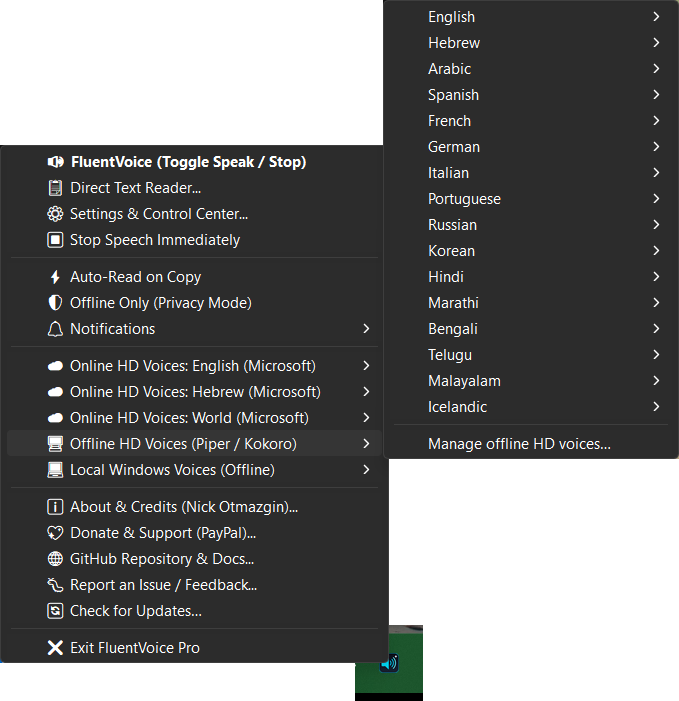Viewport: 679px width, 701px height.
Task: Click the Check for Updates refresh icon
Action: [x=55, y=611]
